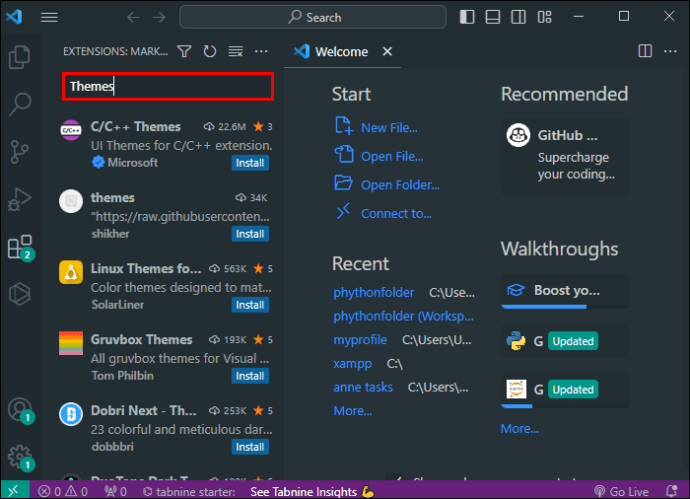690x499 pixels.
Task: Open the hamburger application menu
Action: click(x=49, y=17)
